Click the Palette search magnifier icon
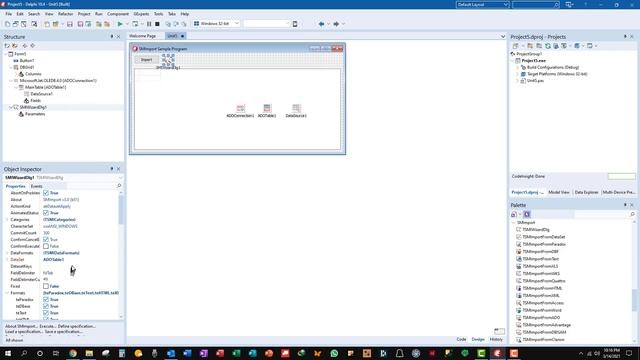 [633, 214]
